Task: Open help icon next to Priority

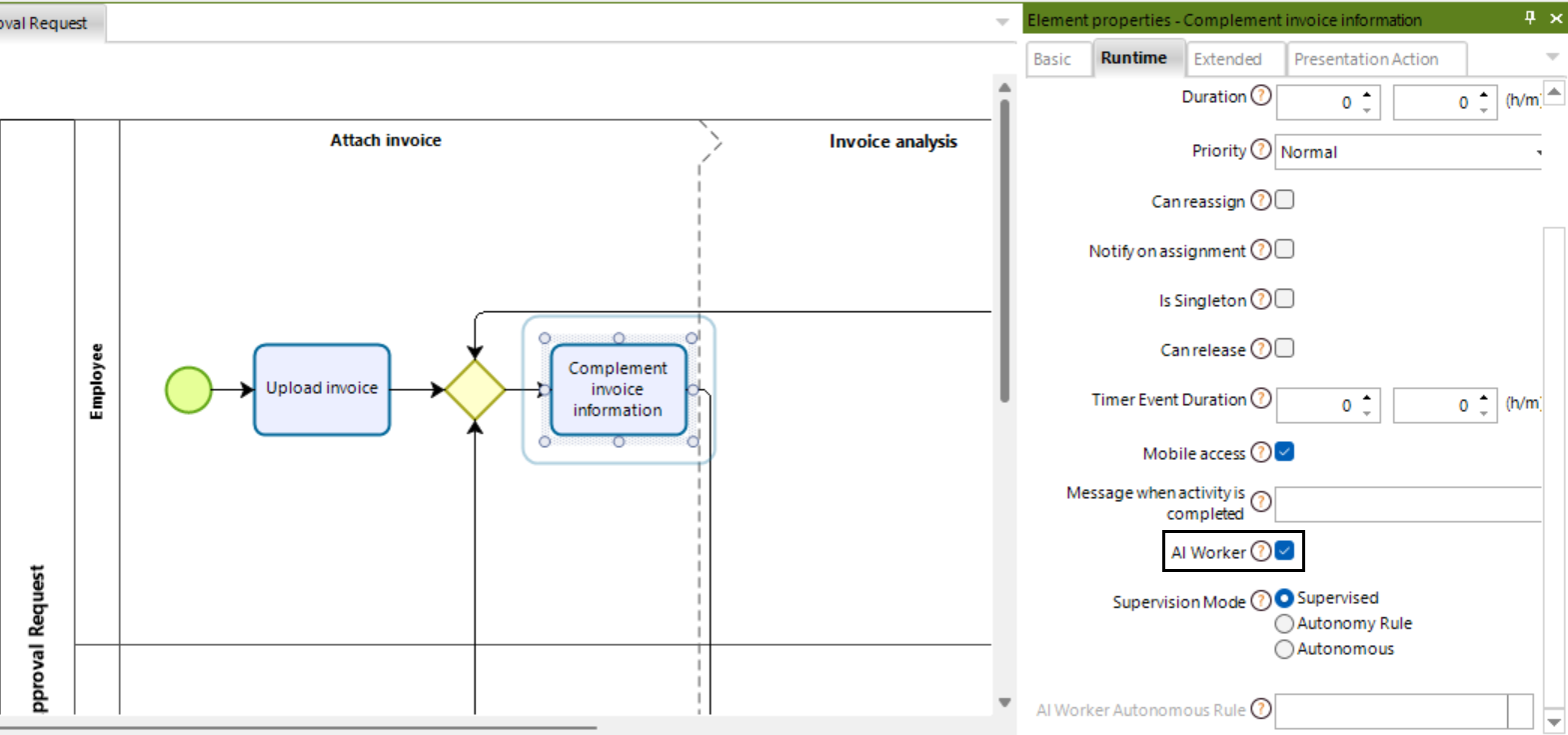Action: (x=1261, y=150)
